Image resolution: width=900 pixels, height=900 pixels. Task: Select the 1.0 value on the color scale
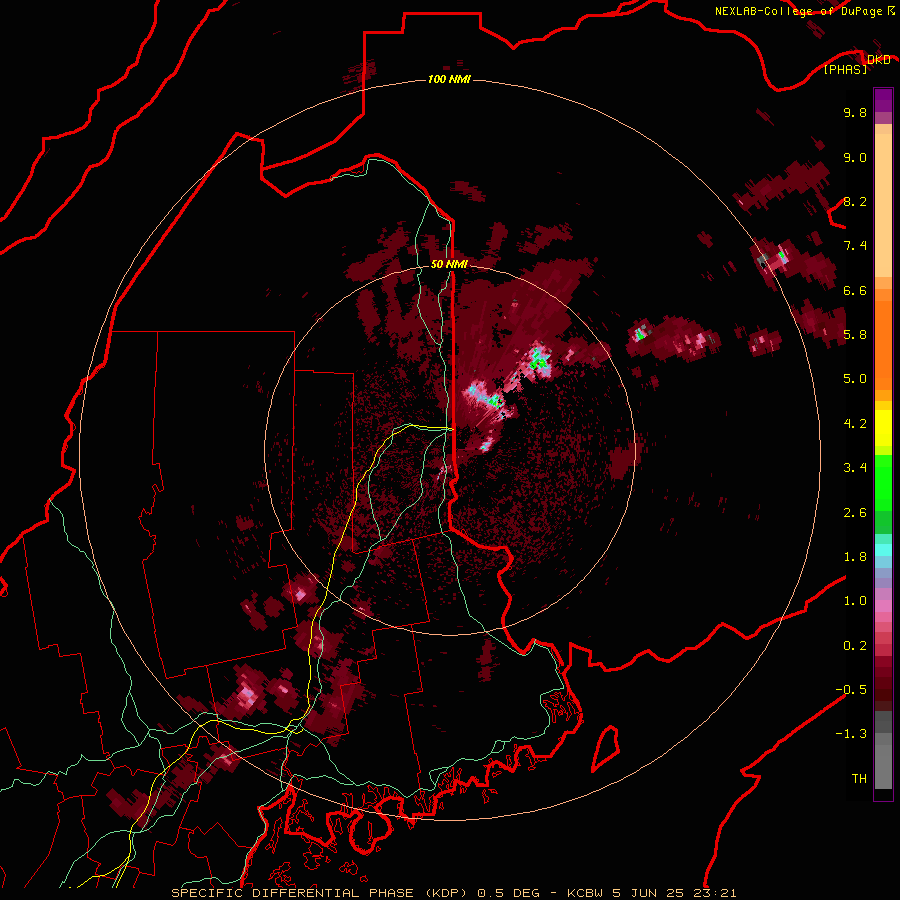[x=855, y=601]
